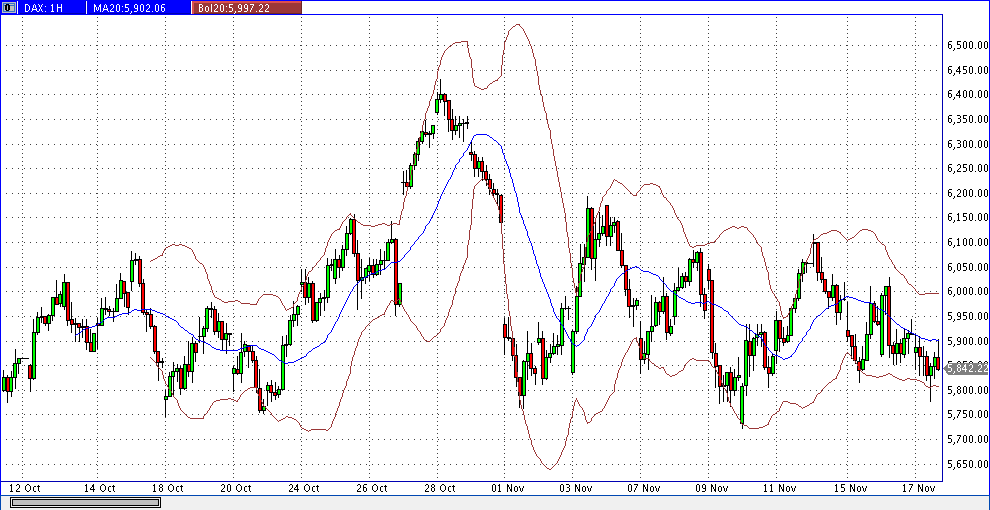Click the 6,350.00 price axis label
990x510 pixels.
(x=967, y=119)
